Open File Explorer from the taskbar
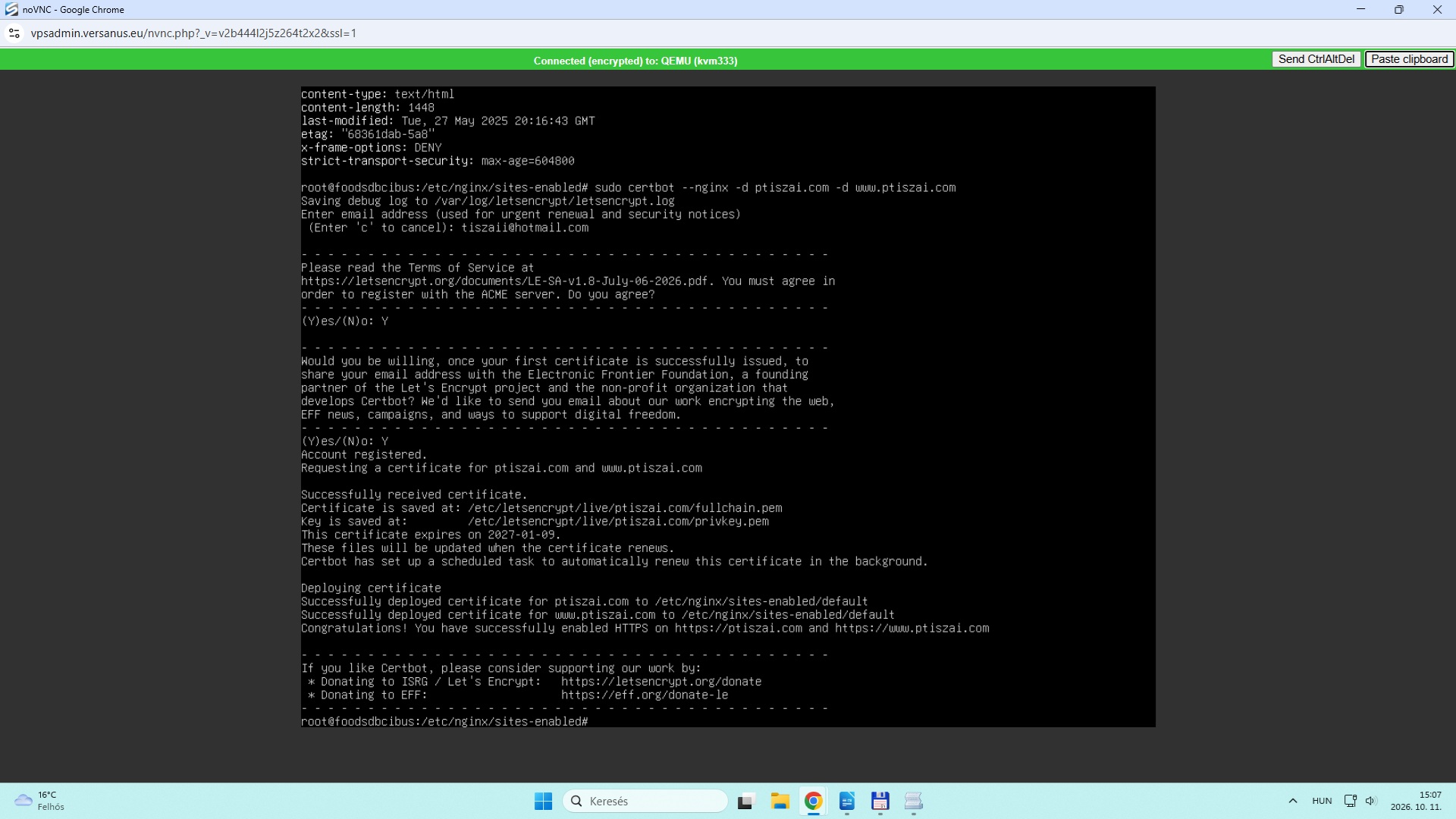Screen dimensions: 1456x819 (x=780, y=801)
